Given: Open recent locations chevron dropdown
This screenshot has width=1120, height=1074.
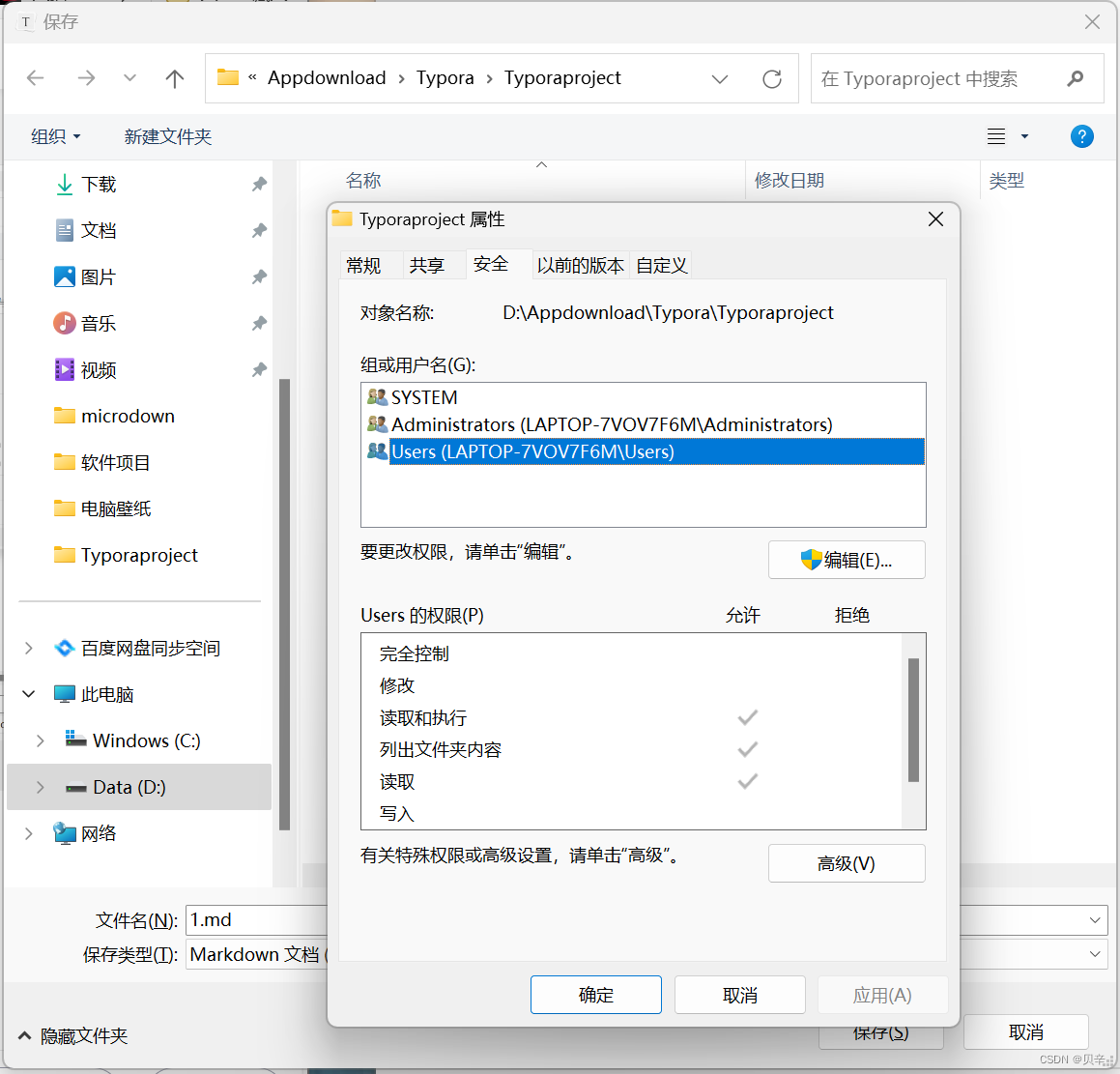Looking at the screenshot, I should [x=129, y=78].
